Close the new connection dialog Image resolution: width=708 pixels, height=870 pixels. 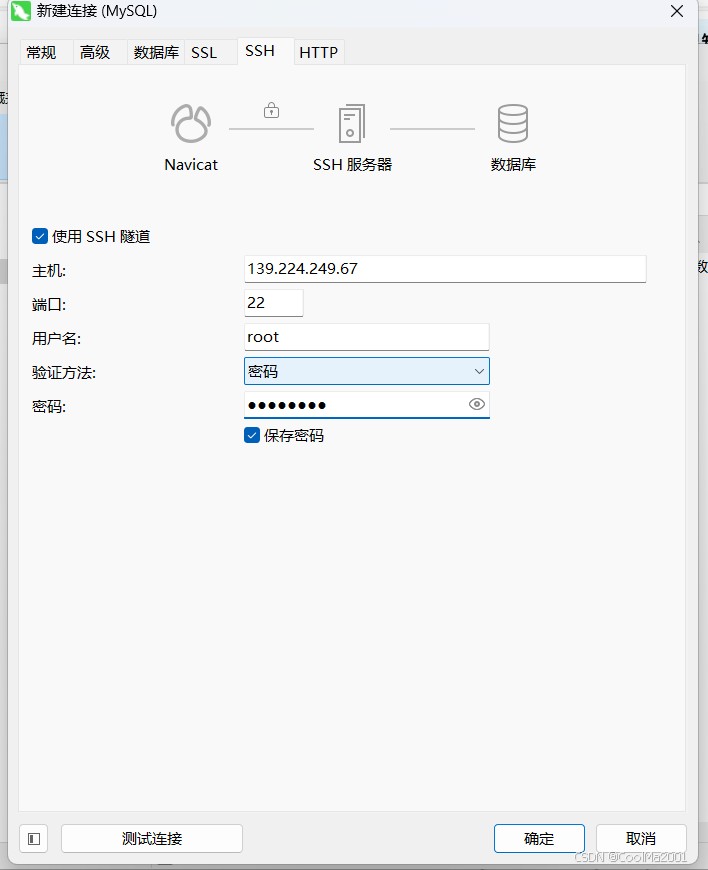pyautogui.click(x=677, y=11)
